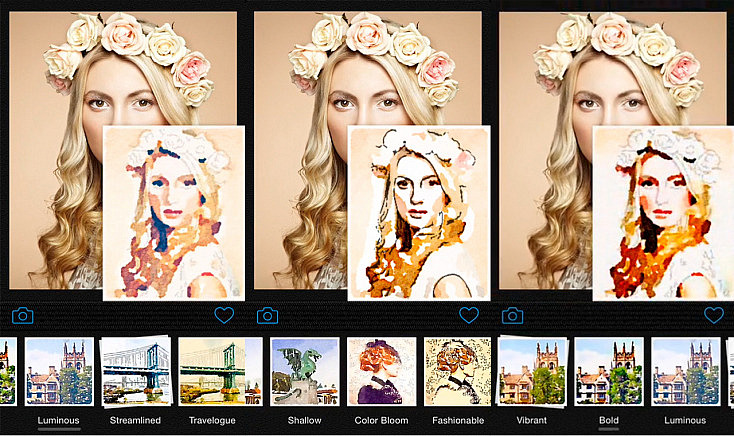This screenshot has height=436, width=734.
Task: Tap the heart icon above the Fashionable thumbnail
Action: coord(469,315)
